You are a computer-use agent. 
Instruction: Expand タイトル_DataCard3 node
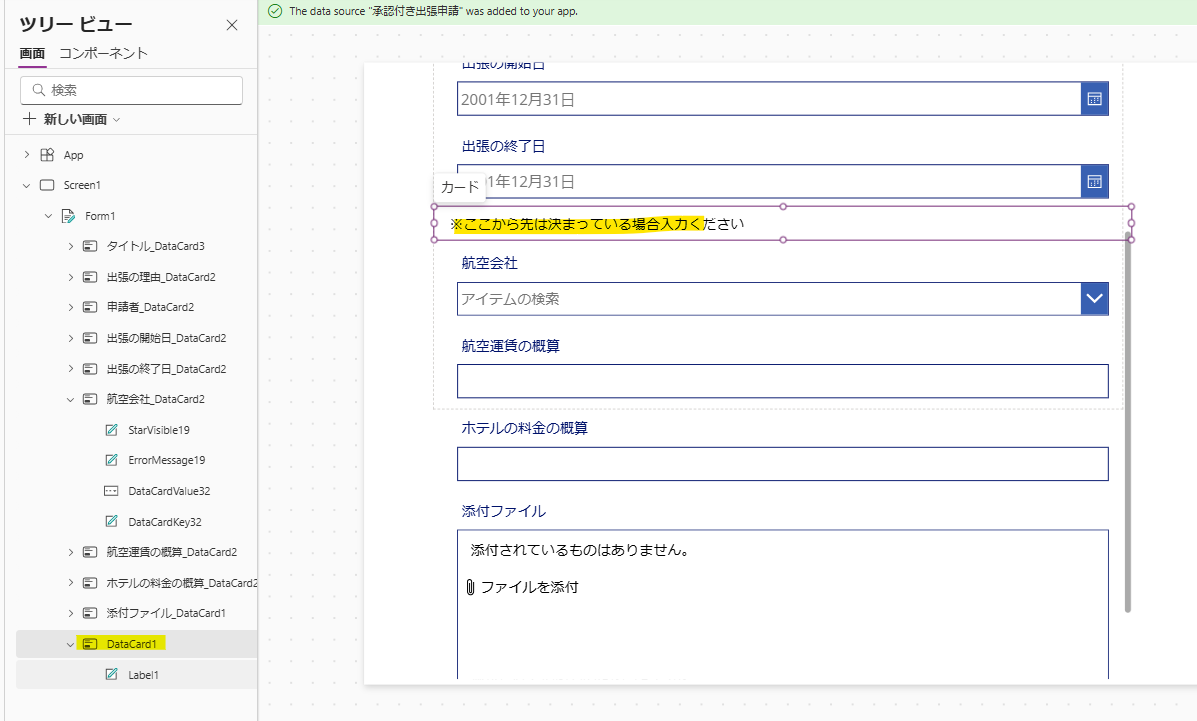click(x=70, y=246)
